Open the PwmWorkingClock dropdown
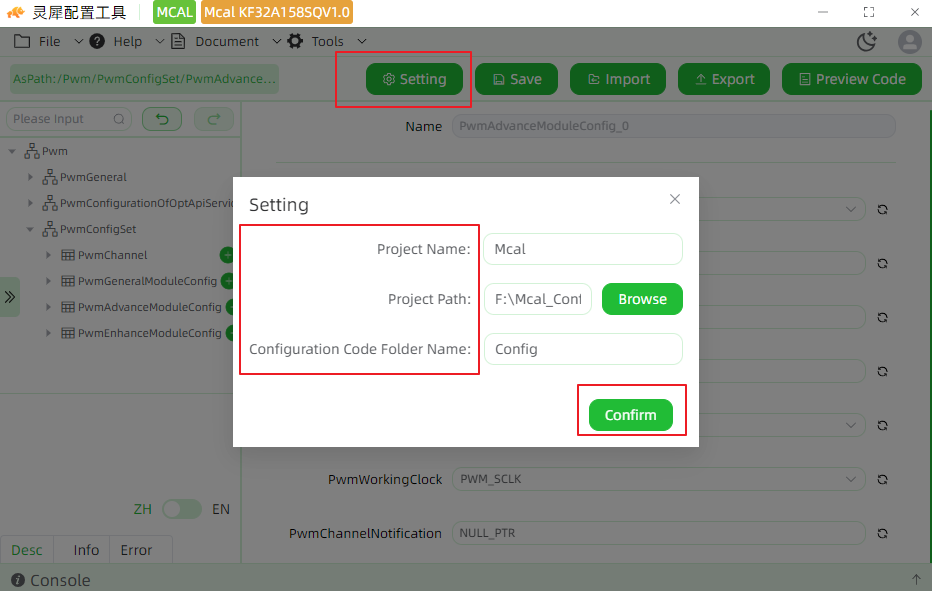This screenshot has height=591, width=932. [659, 479]
